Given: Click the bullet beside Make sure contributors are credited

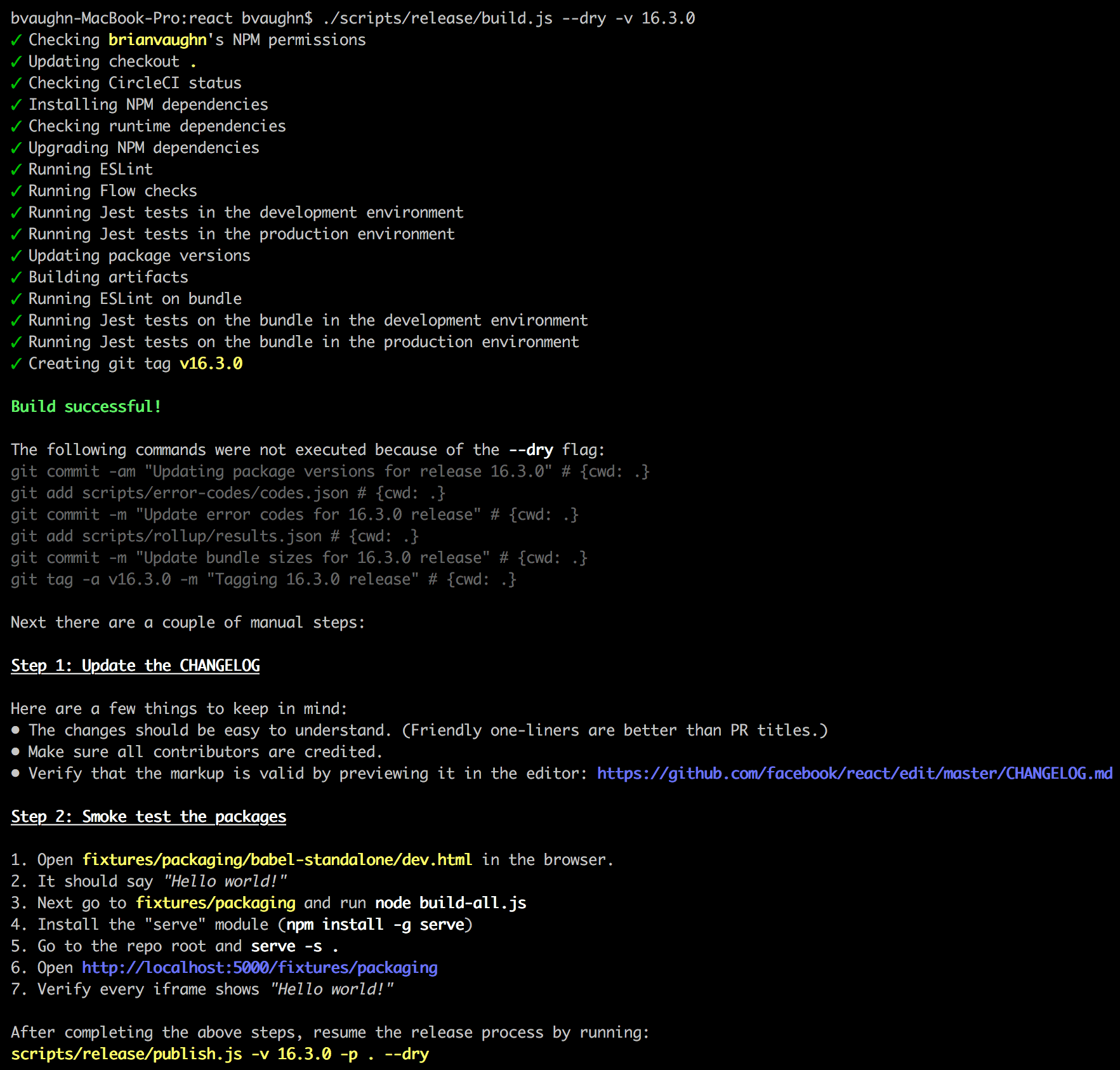Looking at the screenshot, I should pyautogui.click(x=15, y=751).
